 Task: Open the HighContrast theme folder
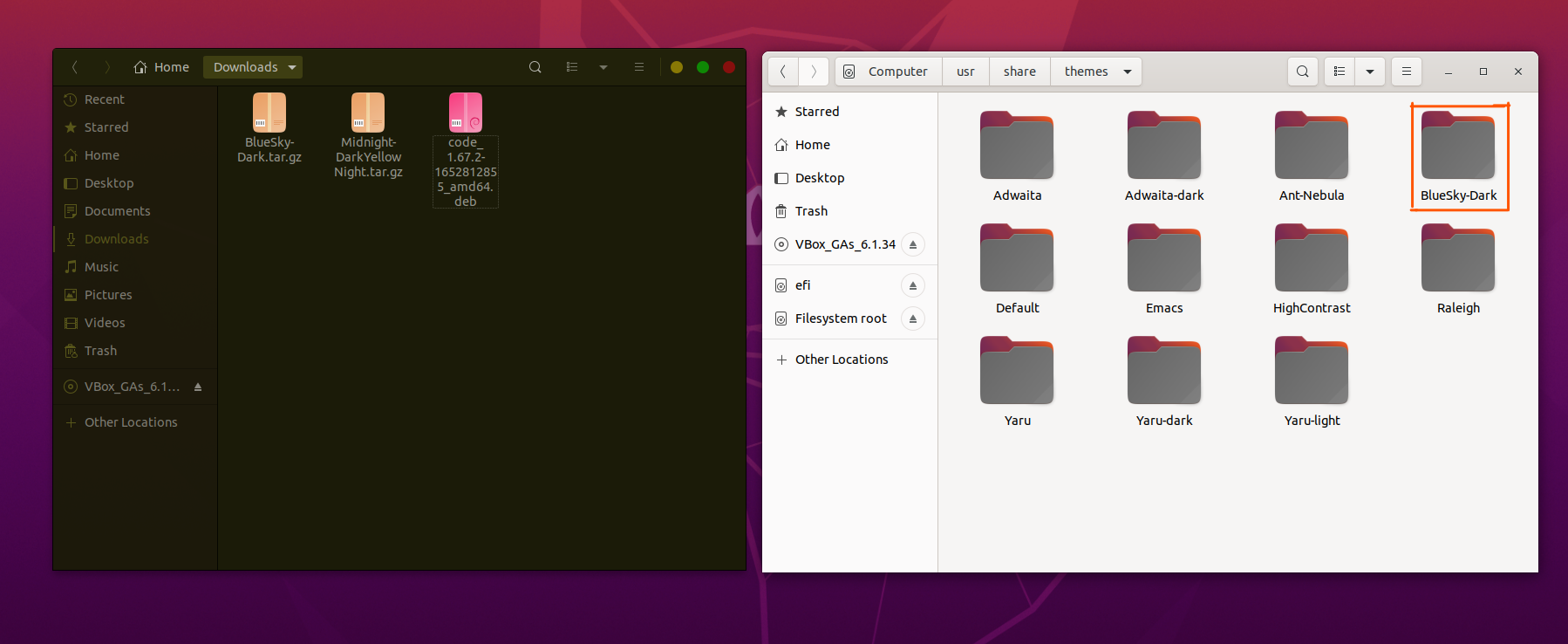click(1312, 269)
